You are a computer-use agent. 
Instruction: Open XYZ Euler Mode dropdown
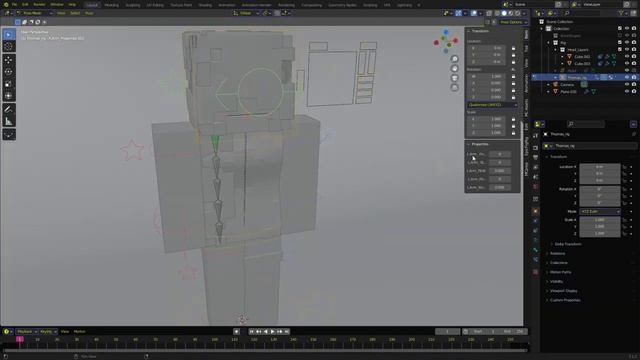point(600,212)
